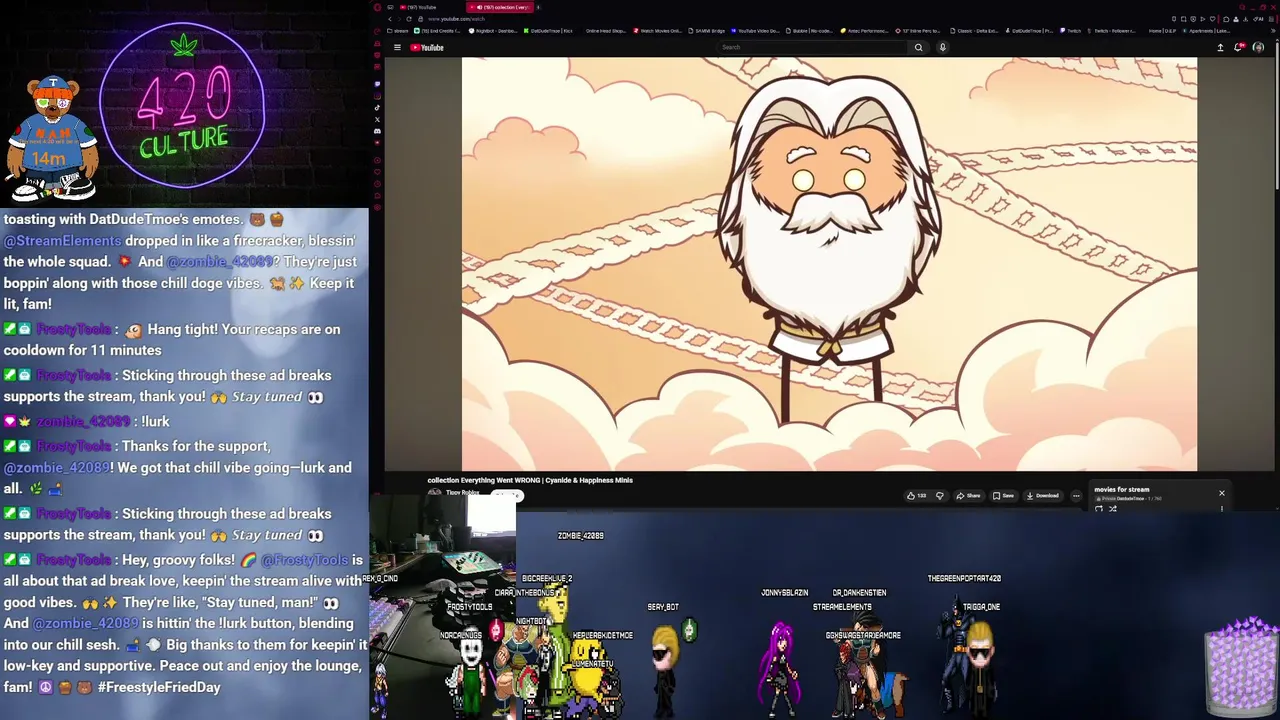Screen dimensions: 1280x720
Task: Click the snapshot camera toolbar icon
Action: coord(1183,19)
